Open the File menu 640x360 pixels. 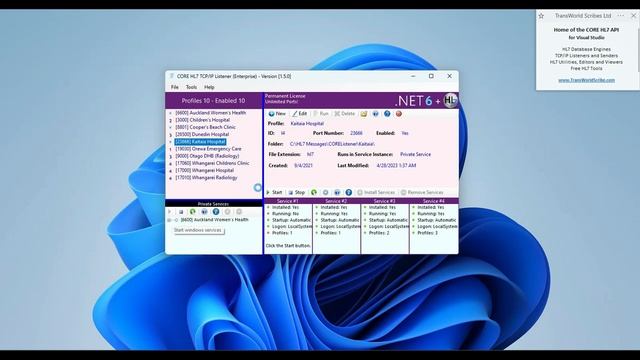point(175,87)
